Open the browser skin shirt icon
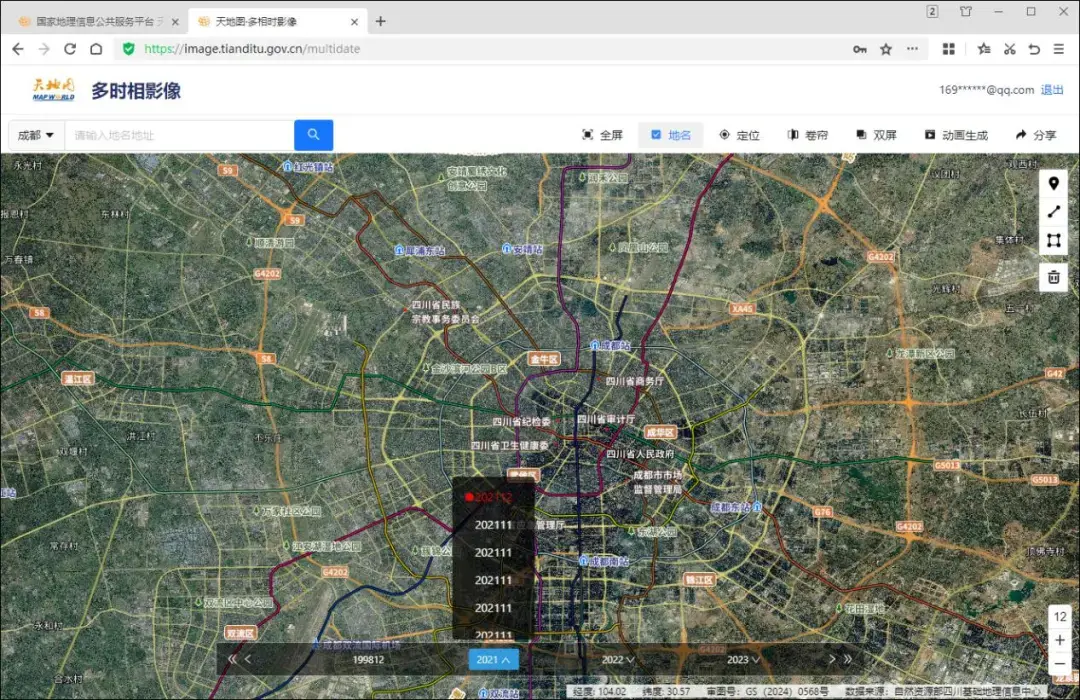This screenshot has height=700, width=1080. tap(966, 11)
